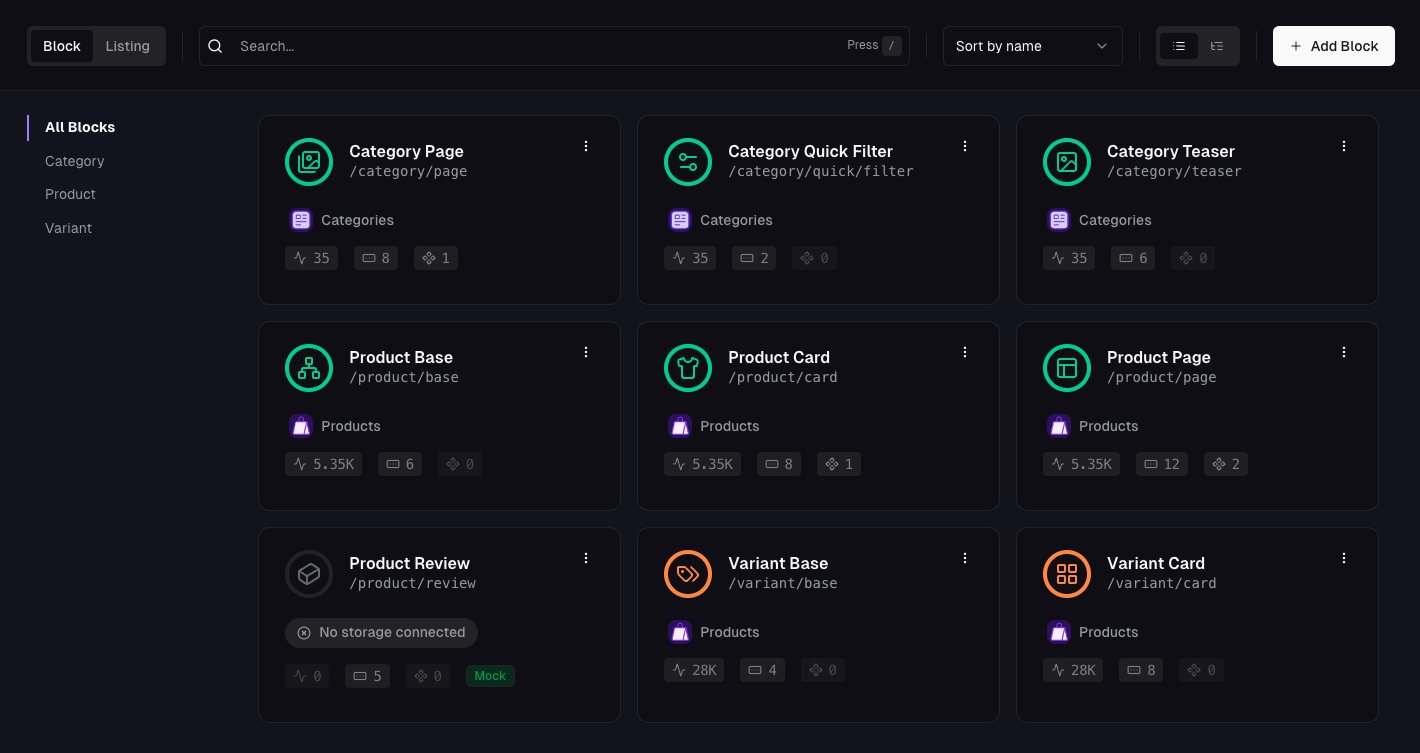Click the Product Review cube icon
1420x753 pixels.
(x=309, y=574)
